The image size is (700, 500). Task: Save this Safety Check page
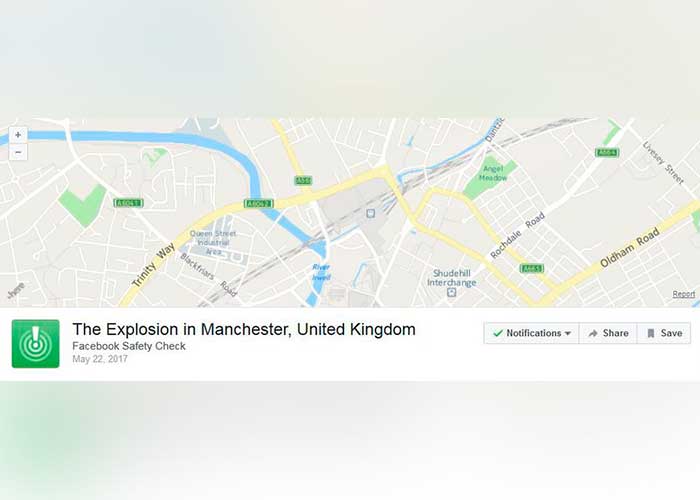tap(664, 333)
